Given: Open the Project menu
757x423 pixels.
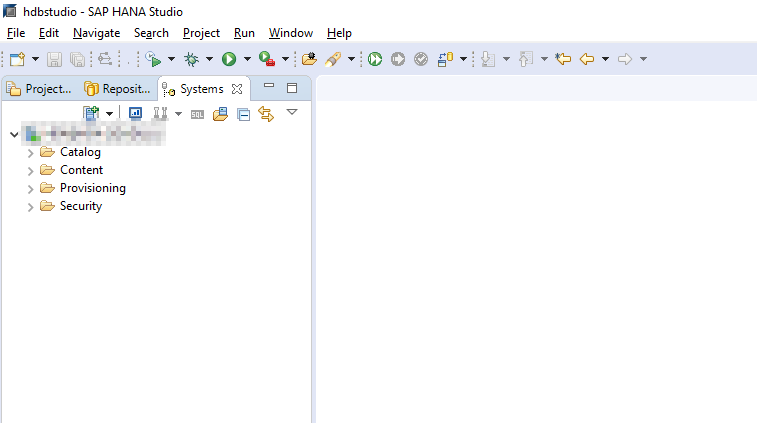Looking at the screenshot, I should (x=201, y=33).
